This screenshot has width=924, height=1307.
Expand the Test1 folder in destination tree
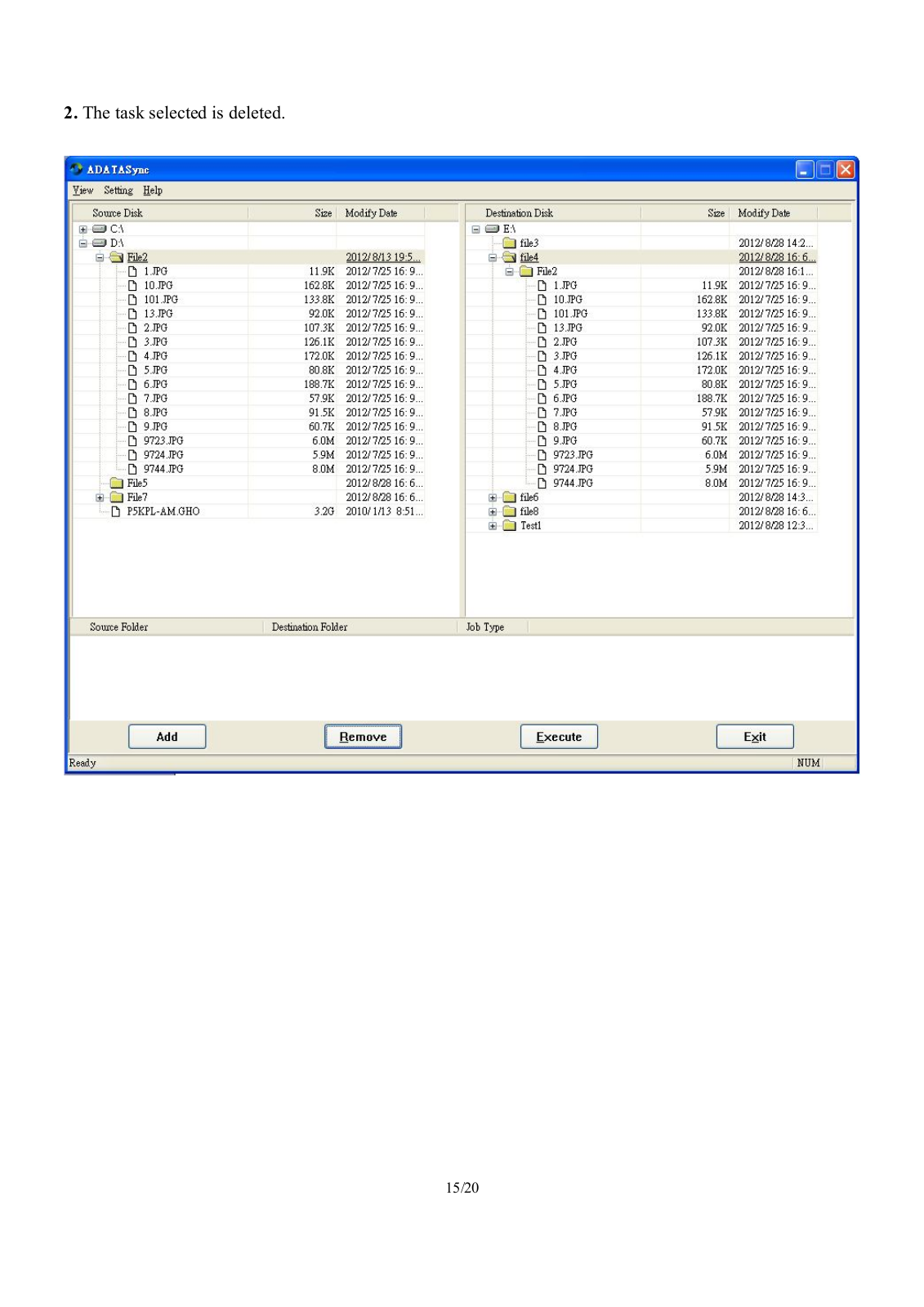coord(493,526)
